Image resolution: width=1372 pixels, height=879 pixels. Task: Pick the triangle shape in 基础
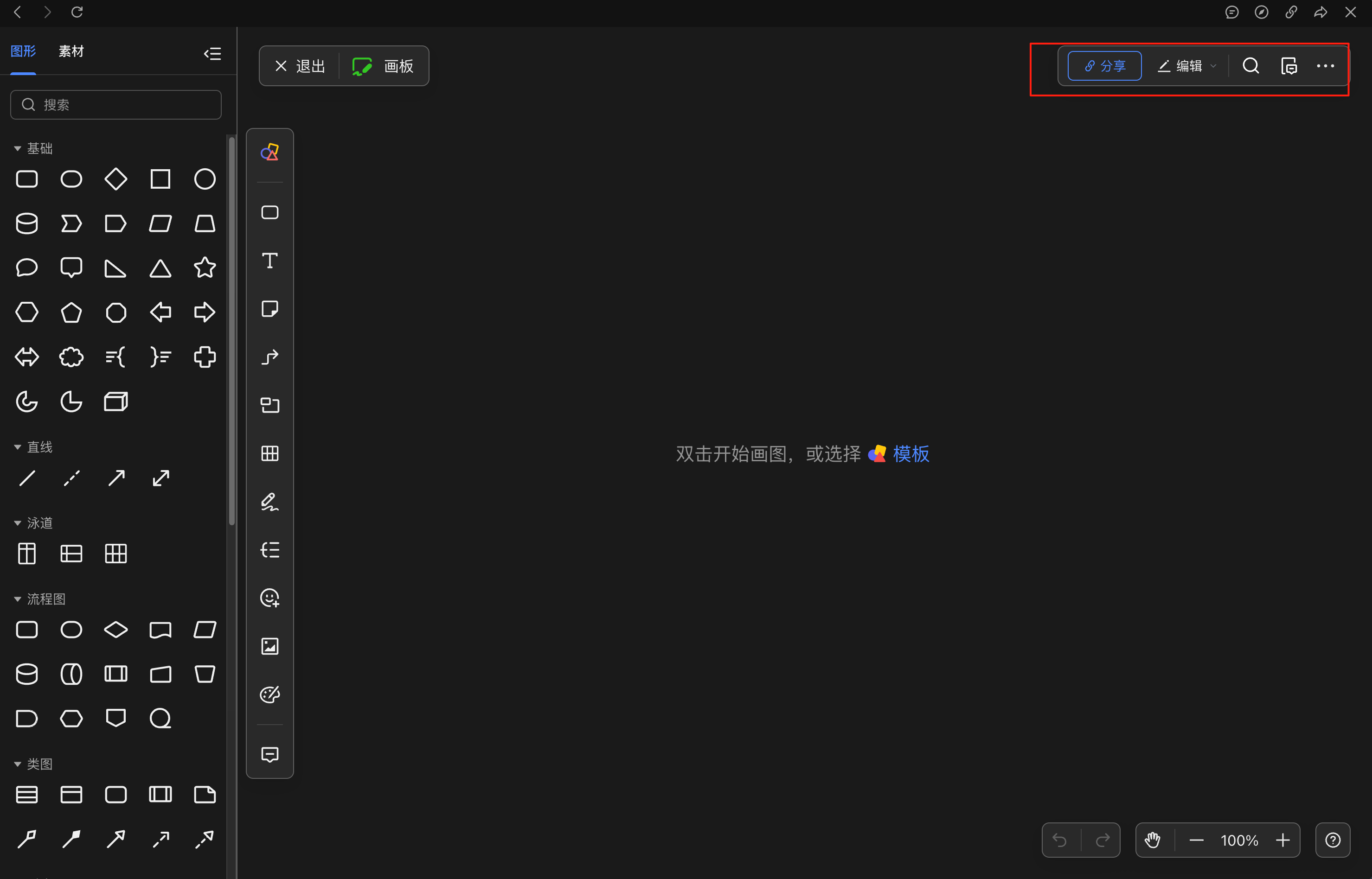(x=160, y=268)
